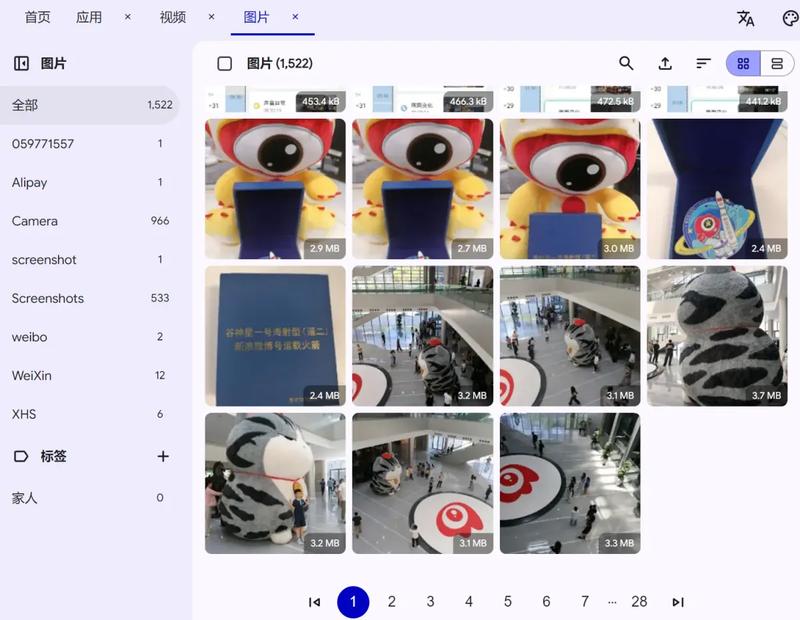Open the 3.7 MB striped cat statue photo

[717, 336]
